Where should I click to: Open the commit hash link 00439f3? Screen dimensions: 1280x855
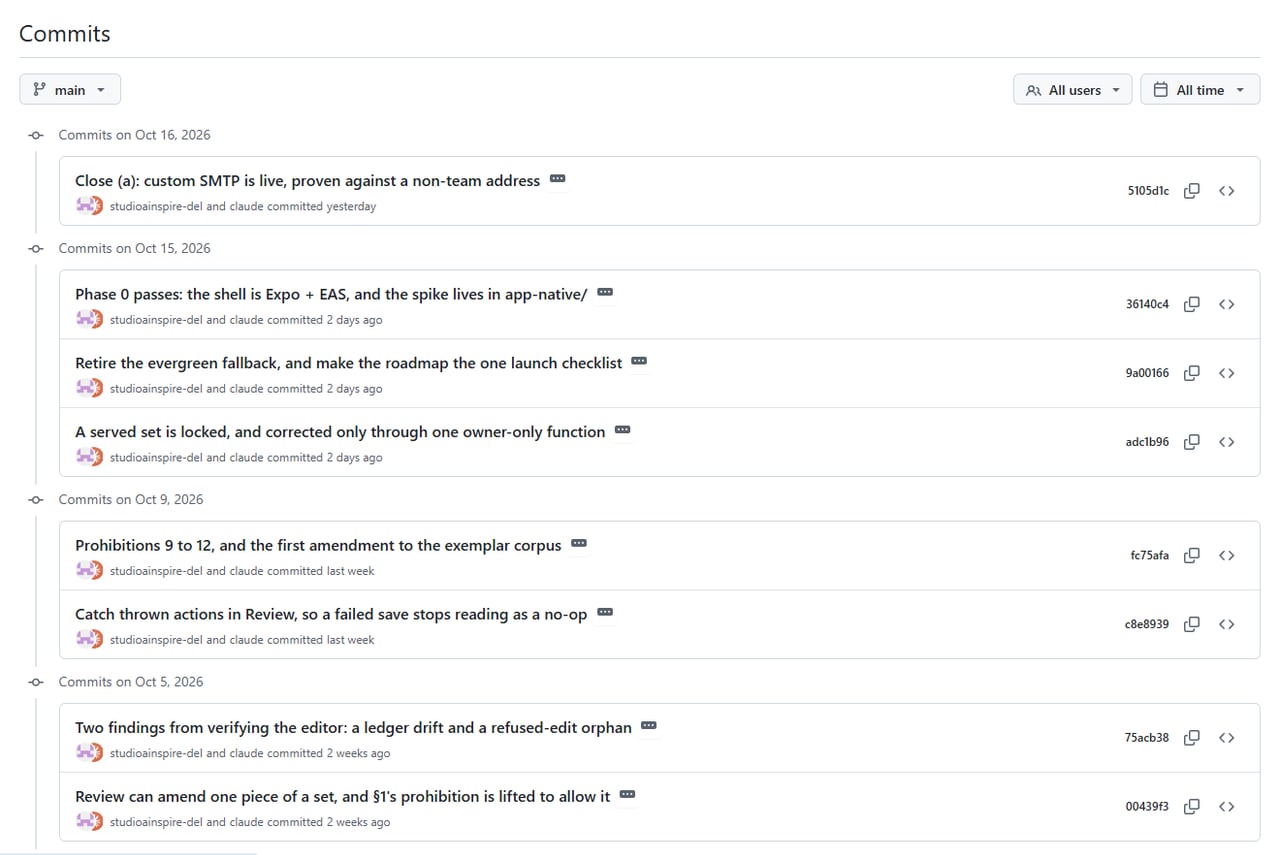[x=1147, y=806]
